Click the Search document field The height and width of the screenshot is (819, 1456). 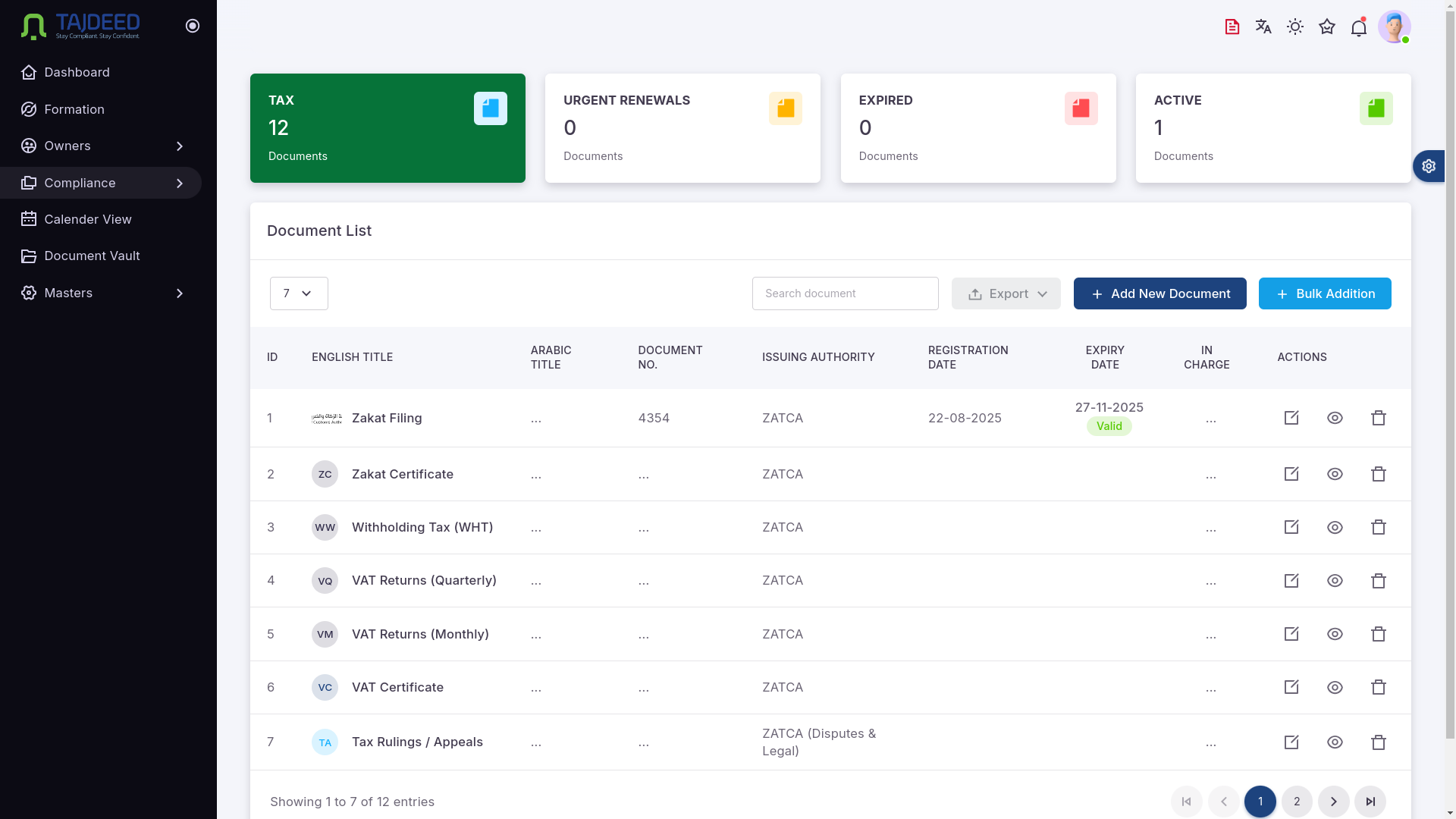[x=845, y=293]
